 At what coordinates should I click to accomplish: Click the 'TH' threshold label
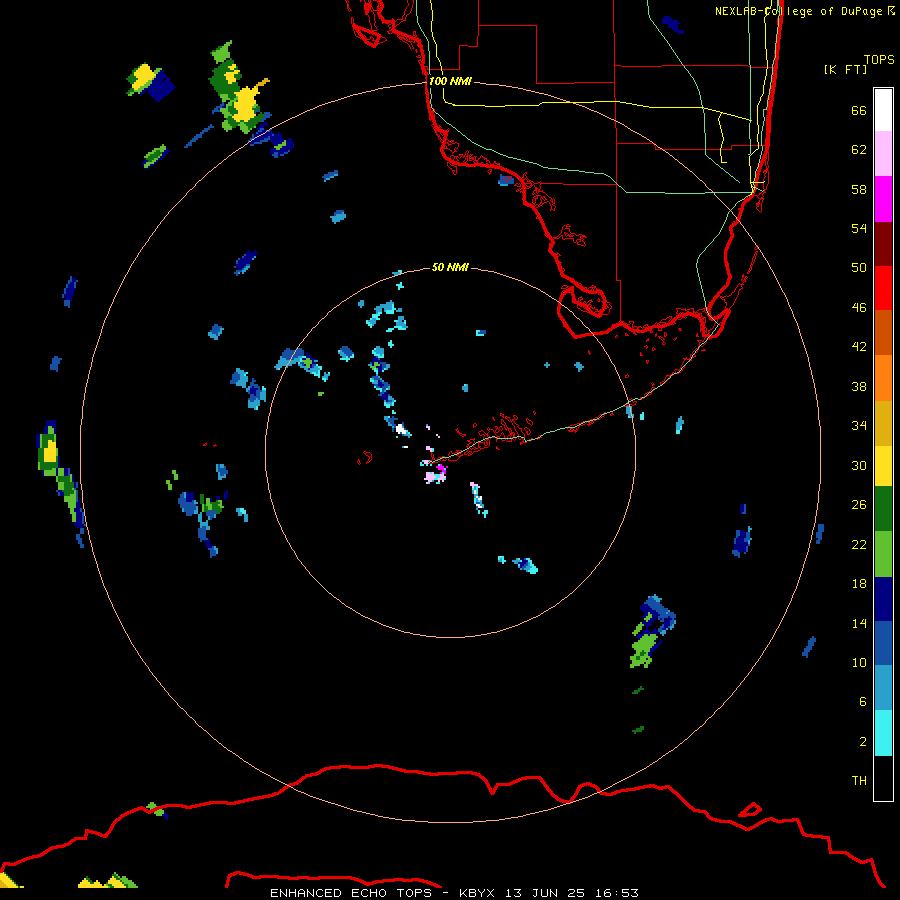859,781
